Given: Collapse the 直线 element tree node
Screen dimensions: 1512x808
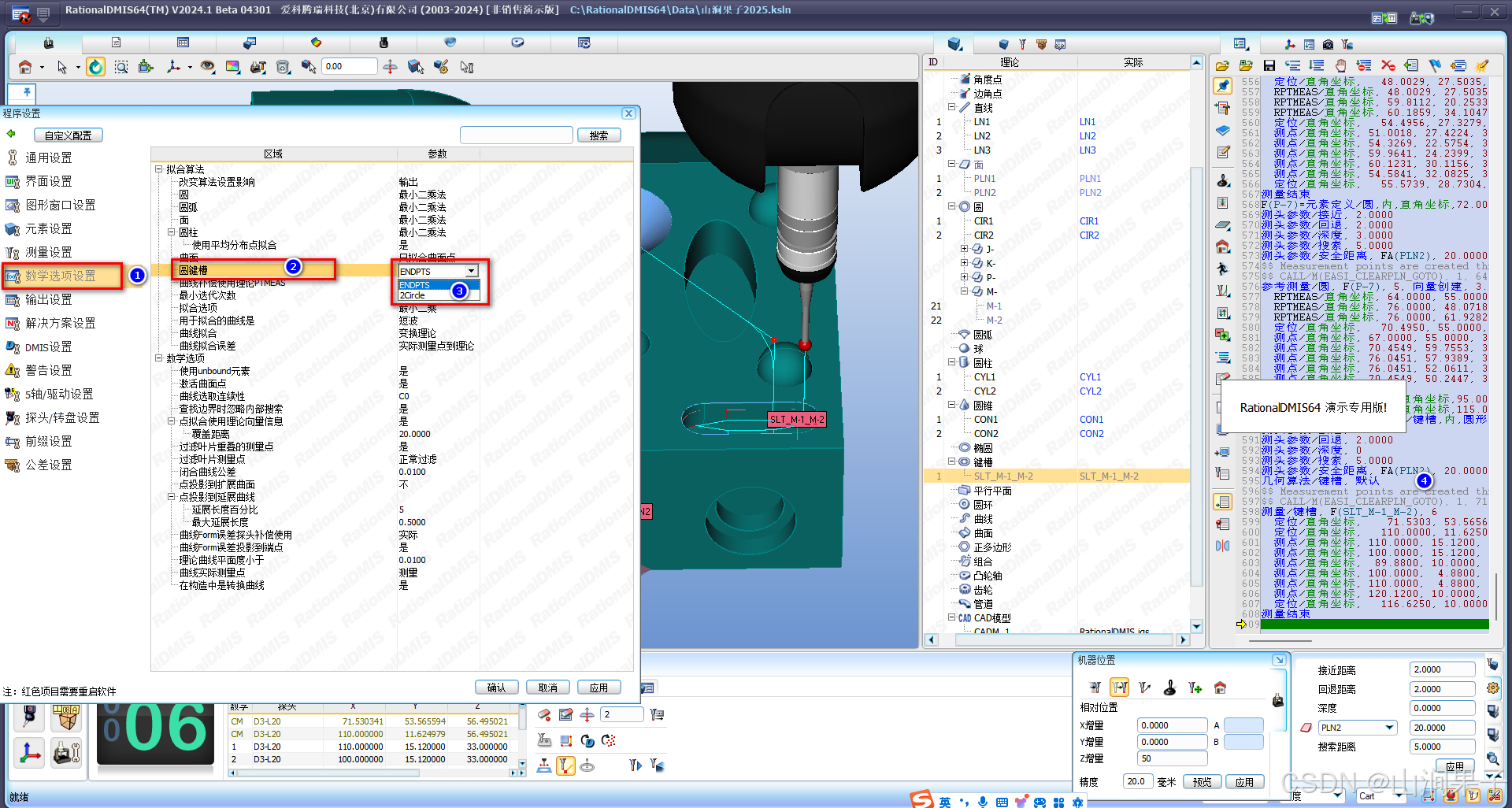Looking at the screenshot, I should 951,107.
